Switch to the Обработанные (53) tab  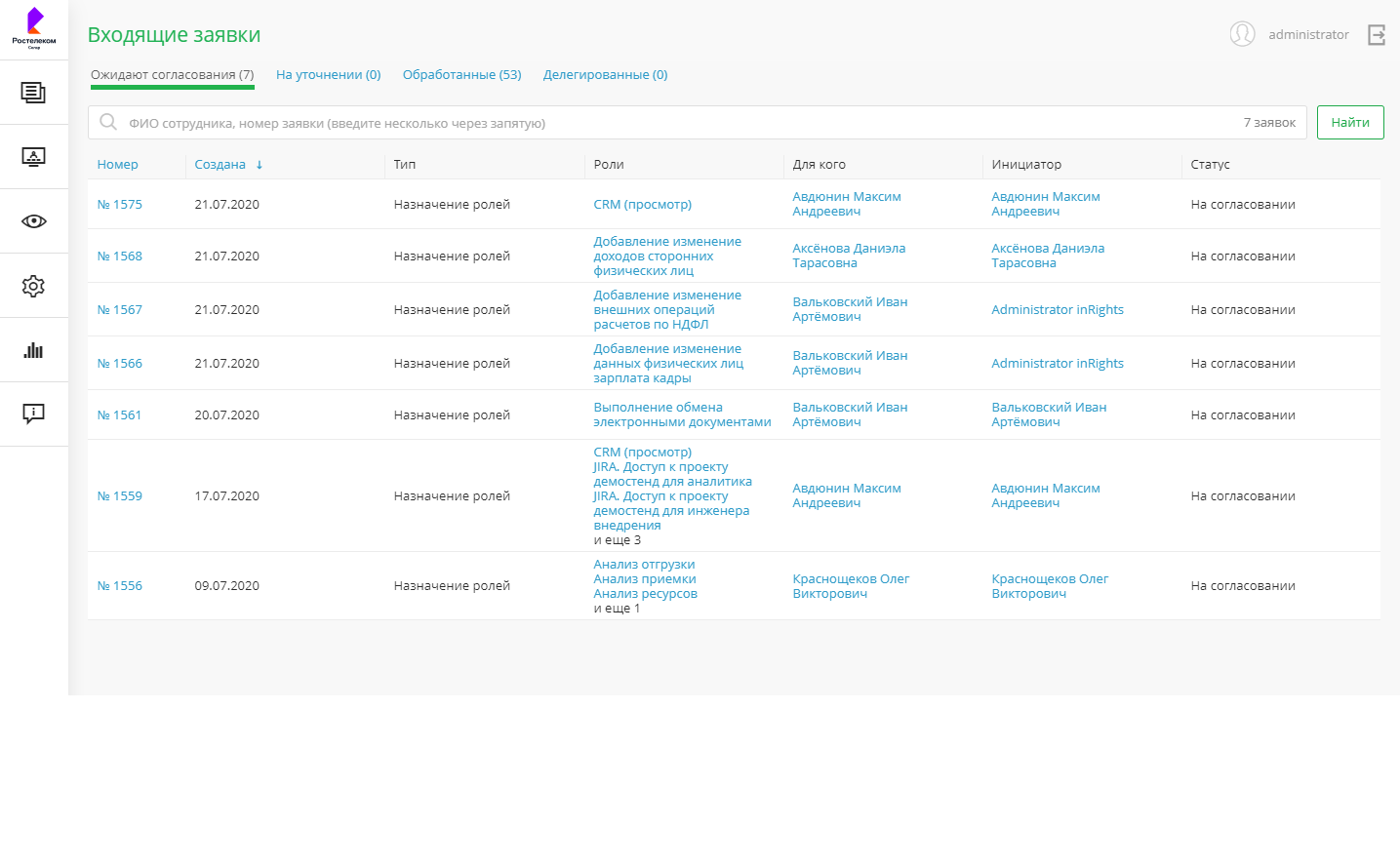[x=461, y=75]
